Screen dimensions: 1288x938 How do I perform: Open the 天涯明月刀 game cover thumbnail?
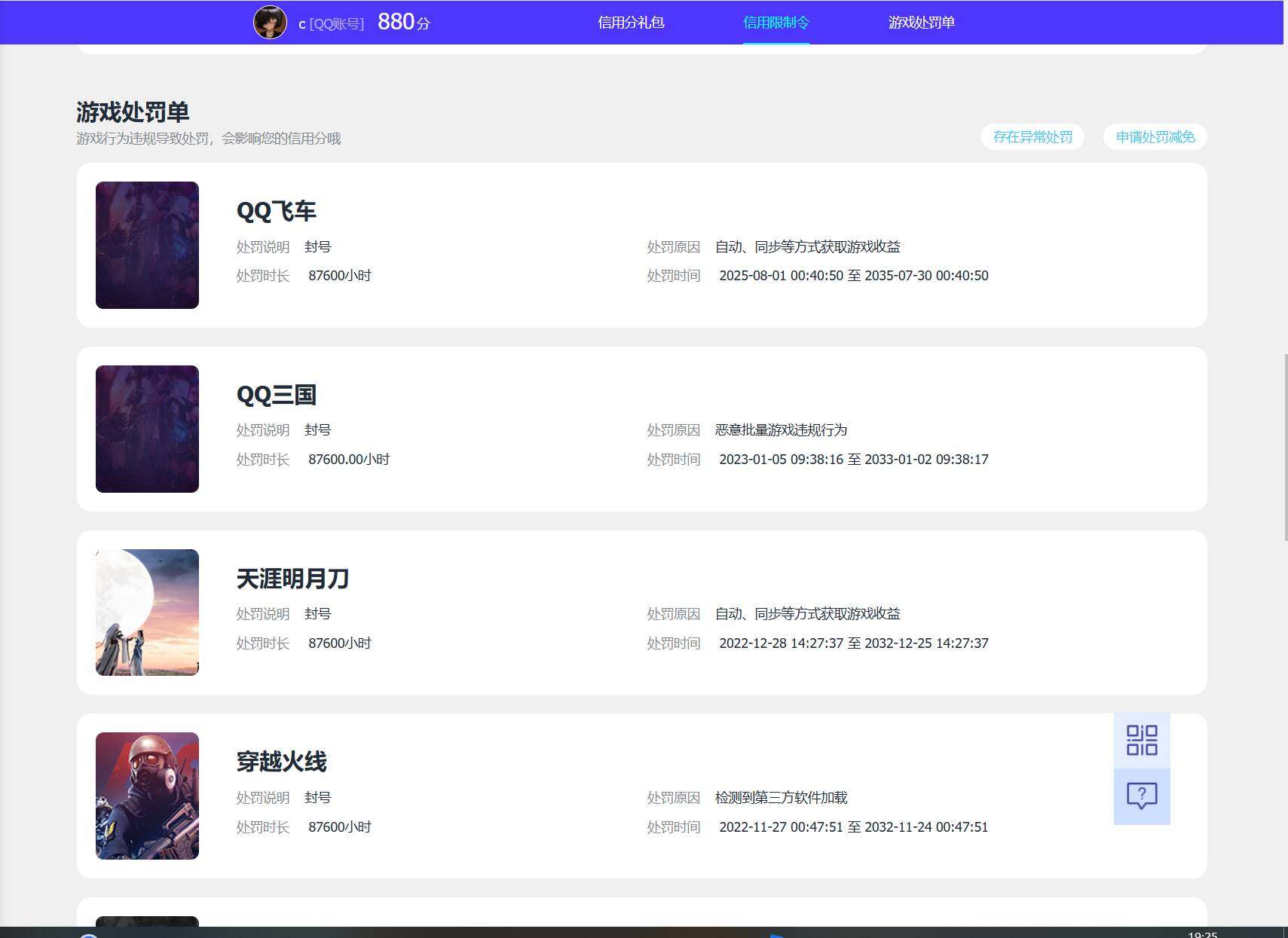point(147,613)
